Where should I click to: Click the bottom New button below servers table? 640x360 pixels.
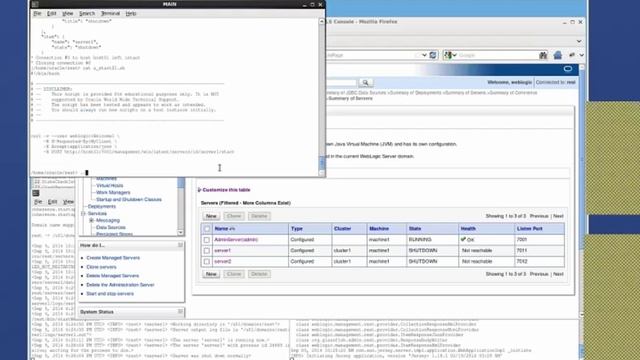click(x=211, y=274)
